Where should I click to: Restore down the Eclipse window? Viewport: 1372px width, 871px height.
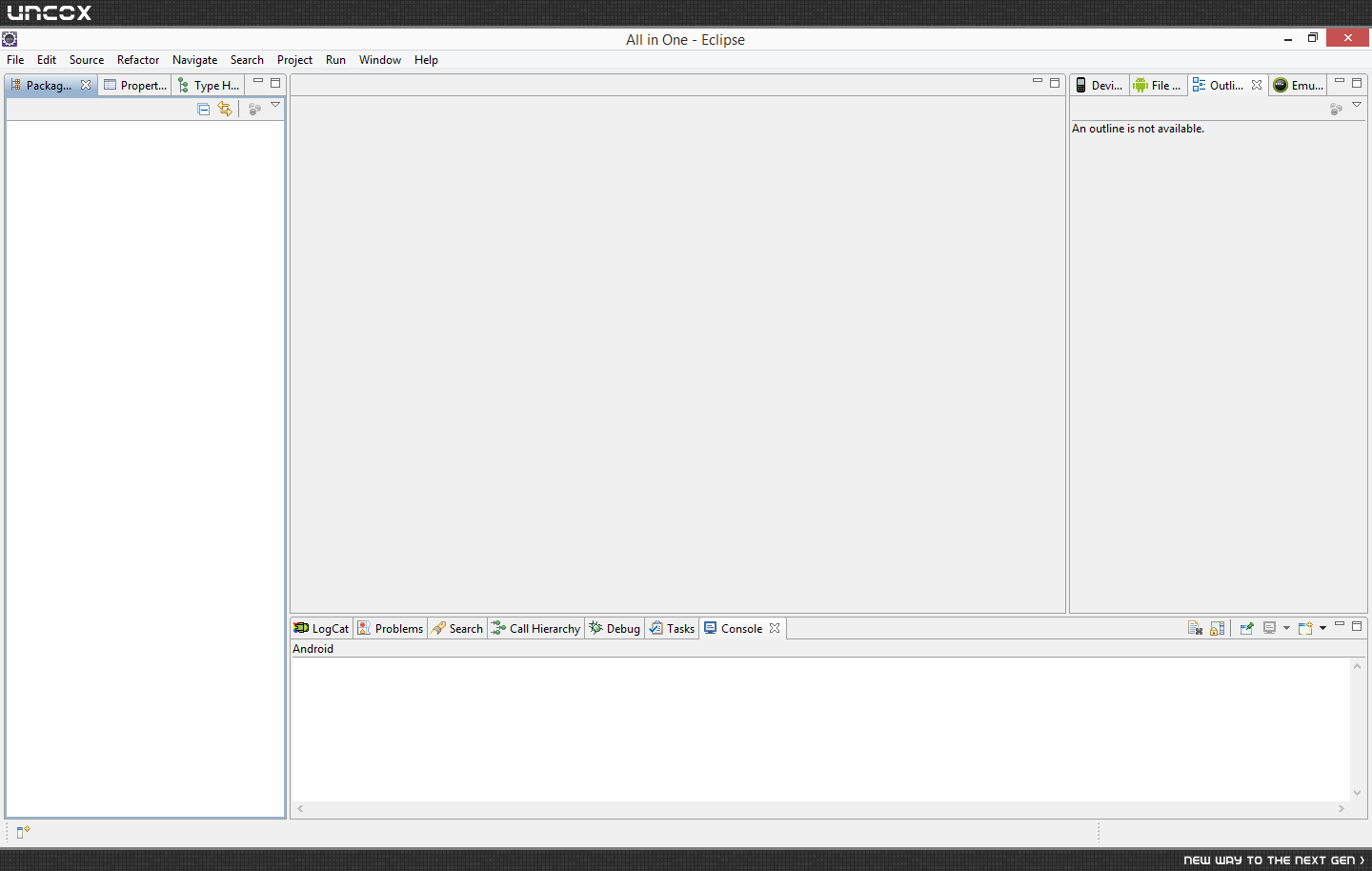tap(1313, 38)
